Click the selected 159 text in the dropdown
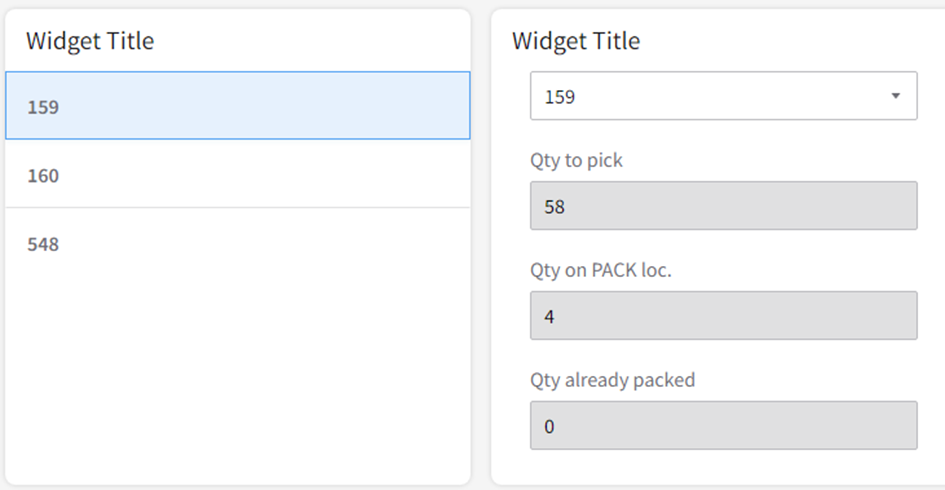 click(559, 97)
